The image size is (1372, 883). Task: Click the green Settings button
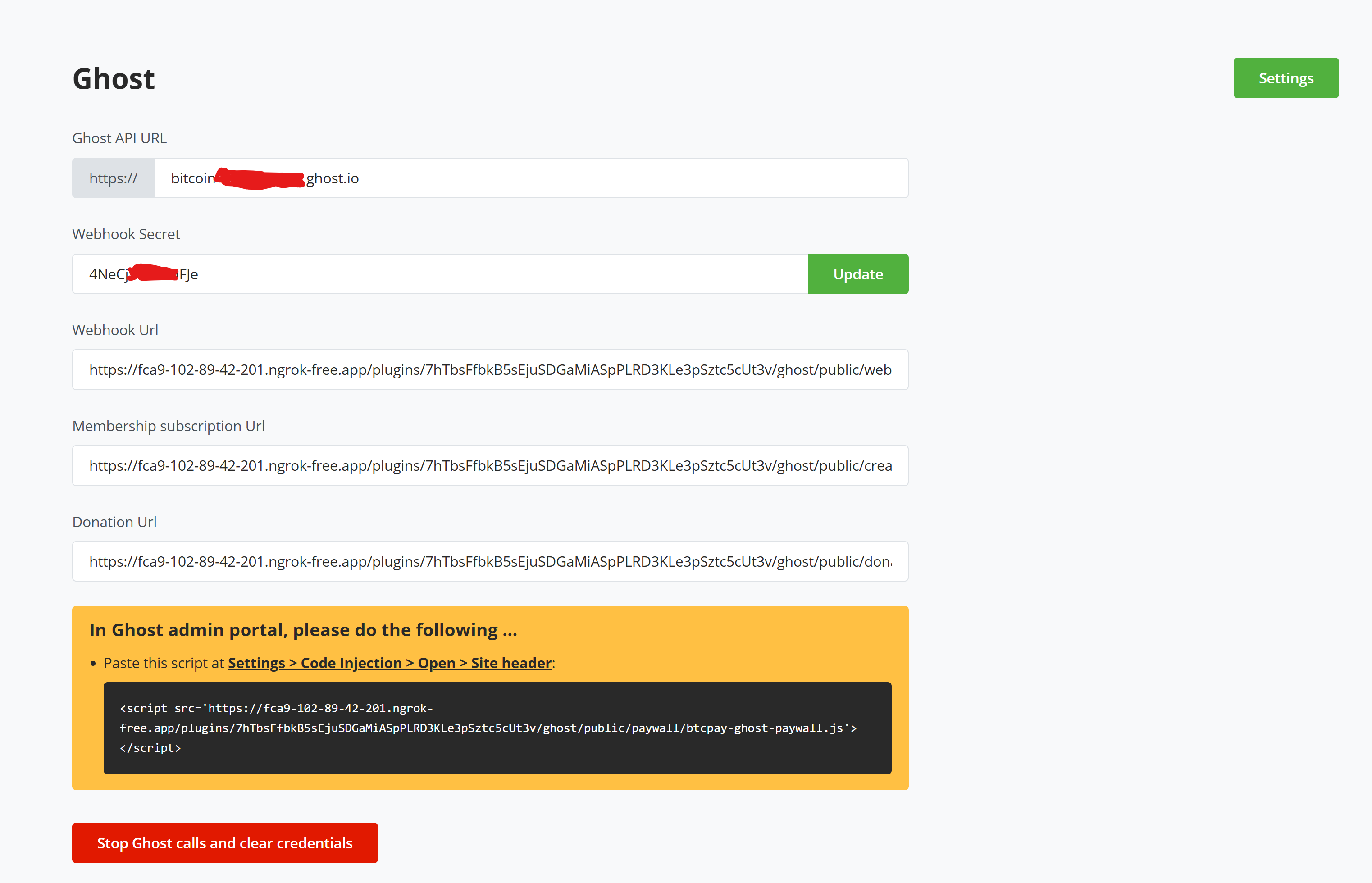click(1285, 77)
